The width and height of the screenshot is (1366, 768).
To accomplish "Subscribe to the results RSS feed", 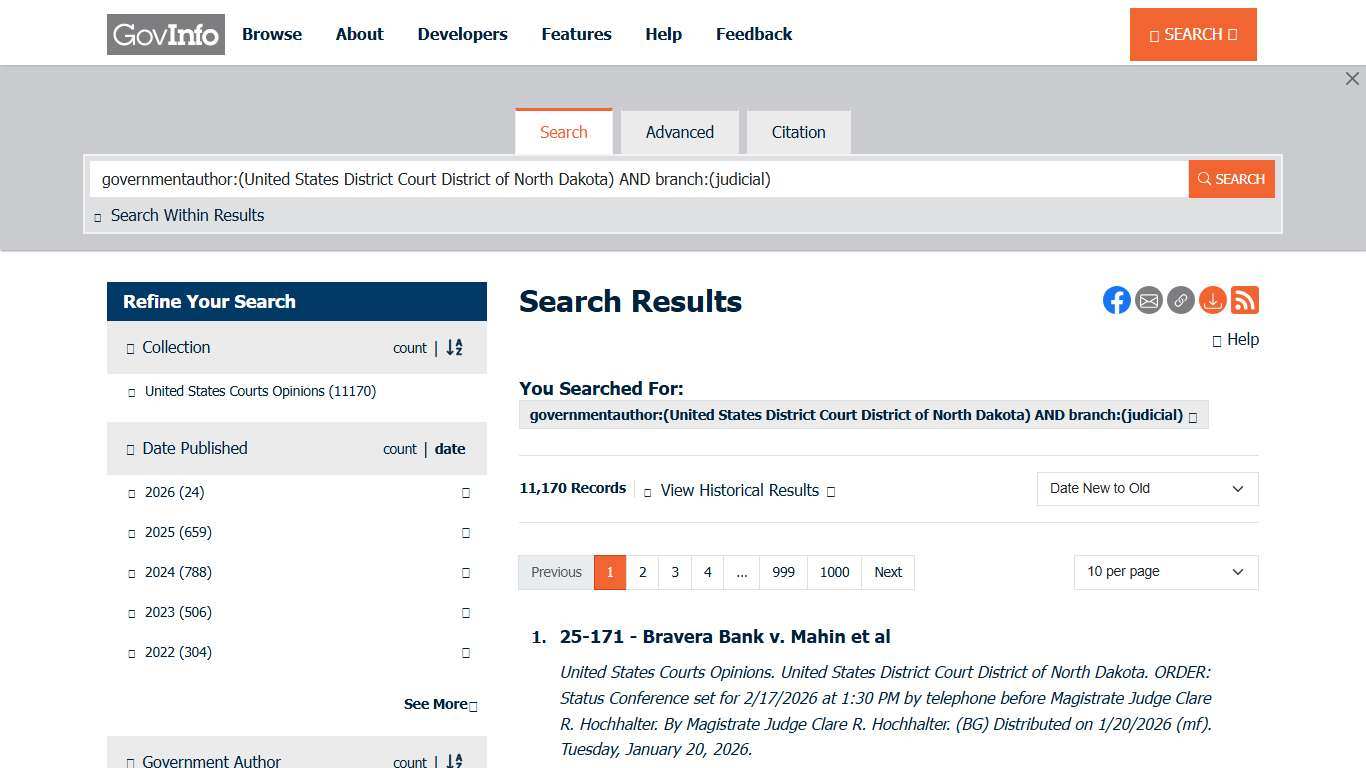I will [1244, 300].
